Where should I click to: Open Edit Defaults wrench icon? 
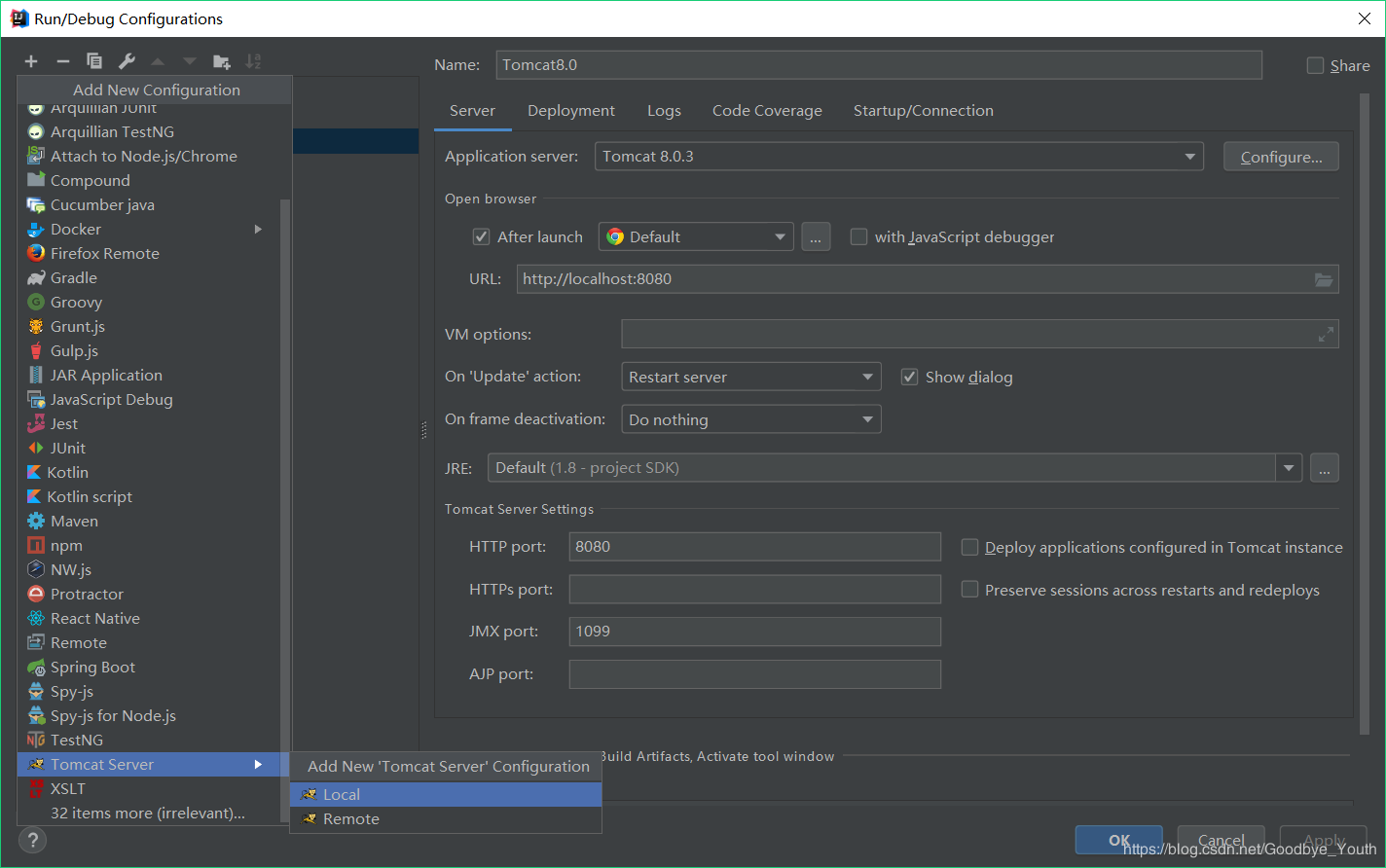pyautogui.click(x=127, y=61)
